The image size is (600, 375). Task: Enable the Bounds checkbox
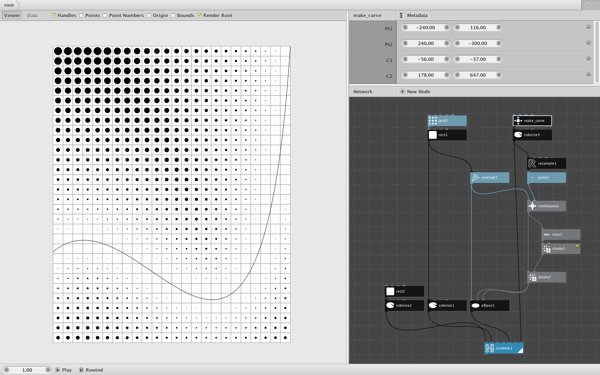(x=173, y=15)
